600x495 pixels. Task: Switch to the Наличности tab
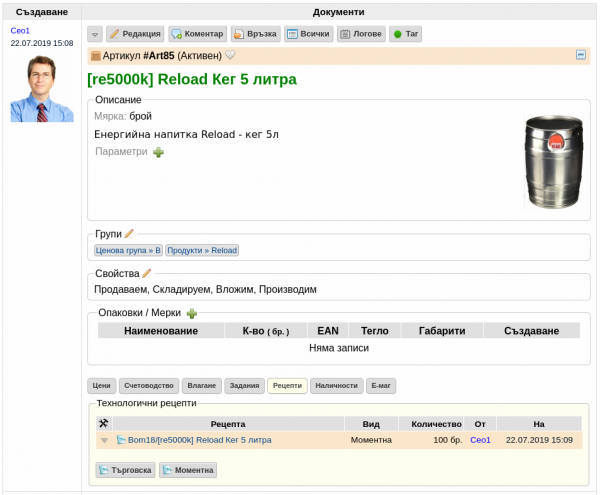(336, 386)
